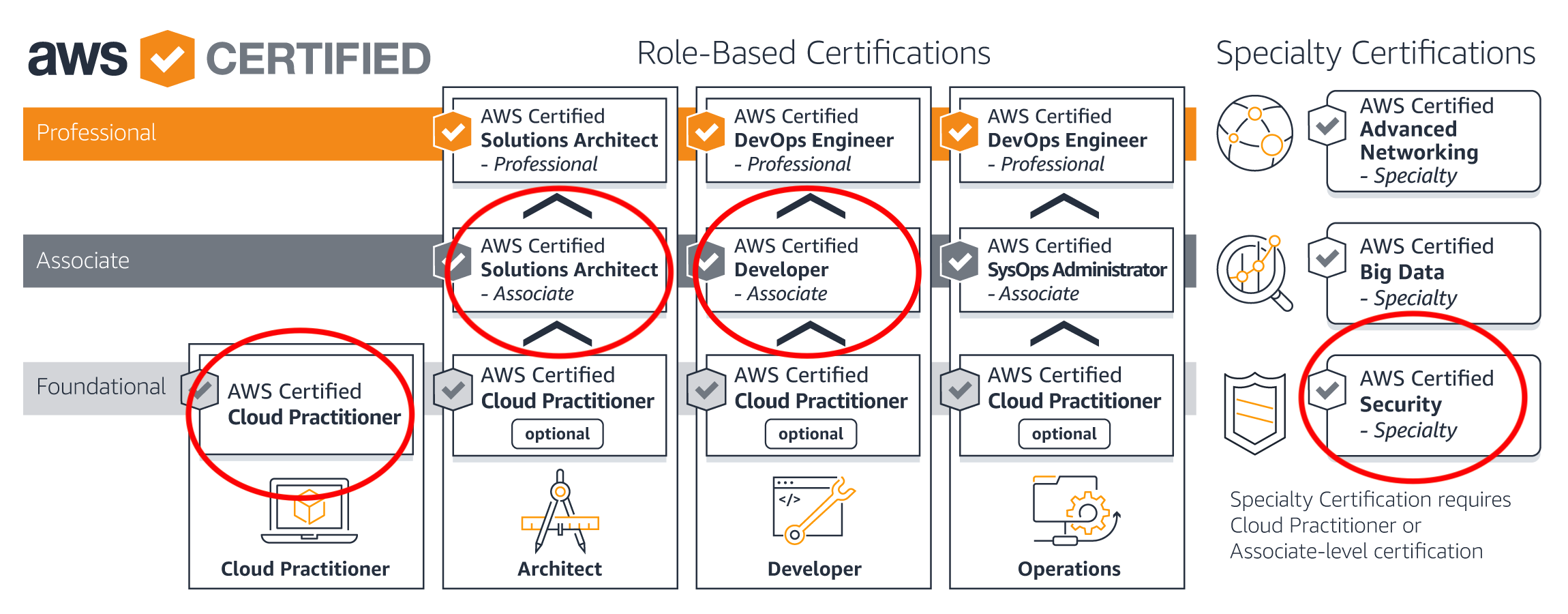
Task: Select Cloud Practitioner text in Operations column
Action: tap(1075, 388)
